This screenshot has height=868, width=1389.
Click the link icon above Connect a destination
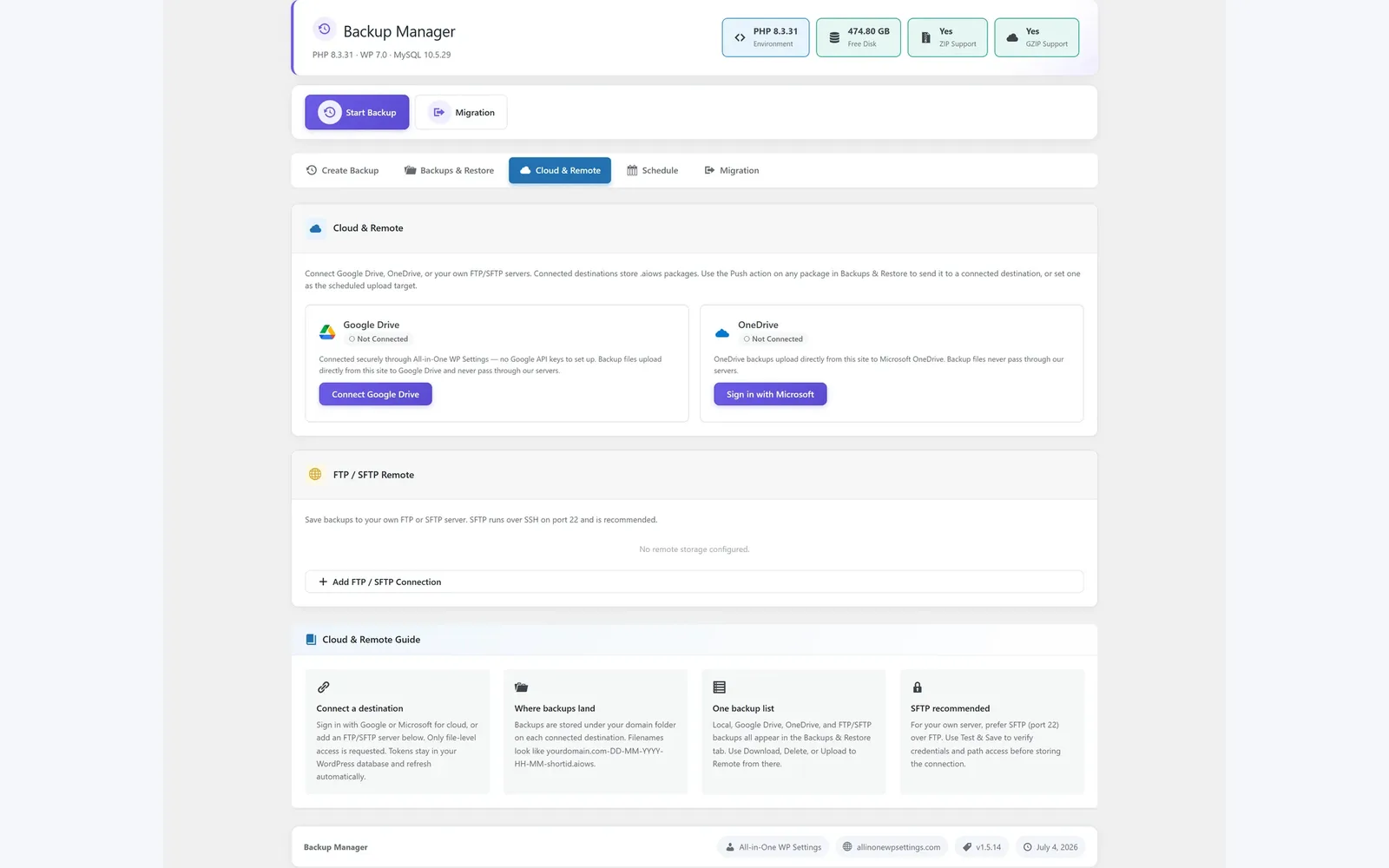pyautogui.click(x=323, y=687)
